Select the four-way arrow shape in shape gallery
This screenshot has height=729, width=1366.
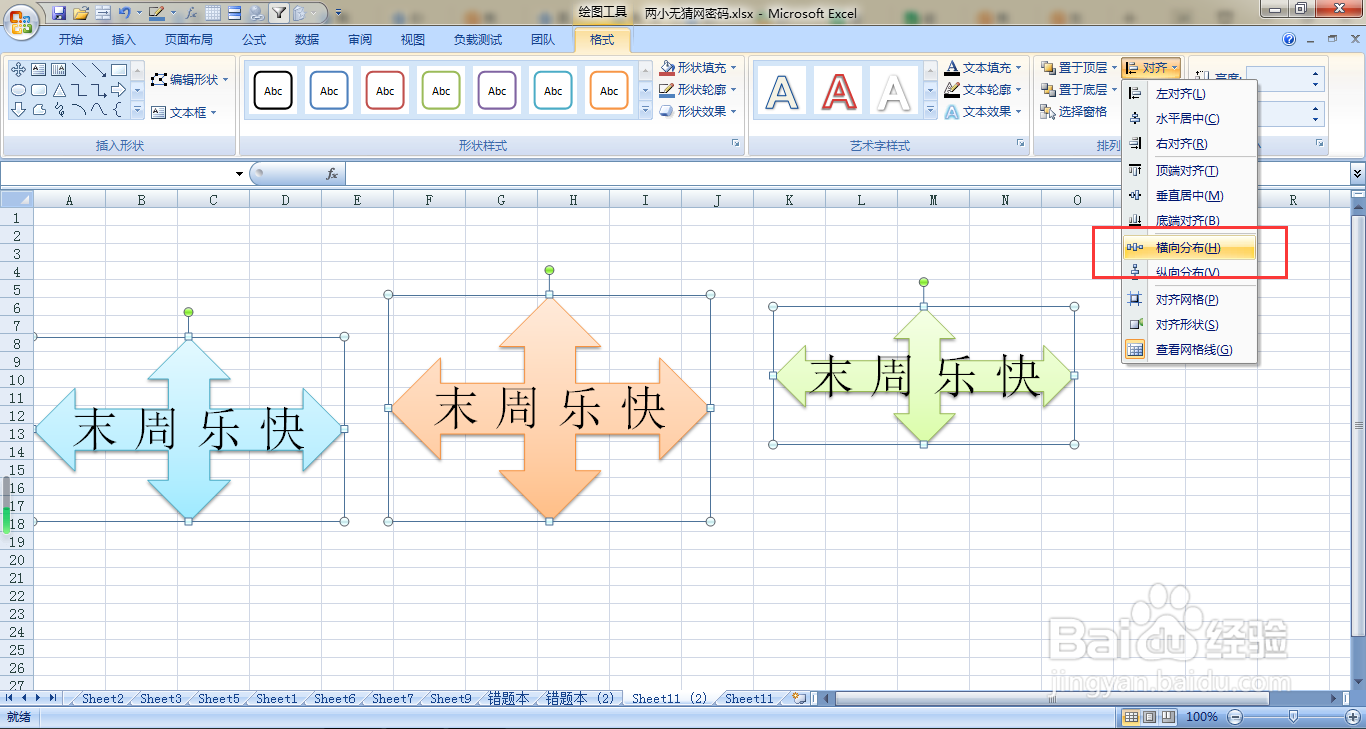click(x=18, y=69)
